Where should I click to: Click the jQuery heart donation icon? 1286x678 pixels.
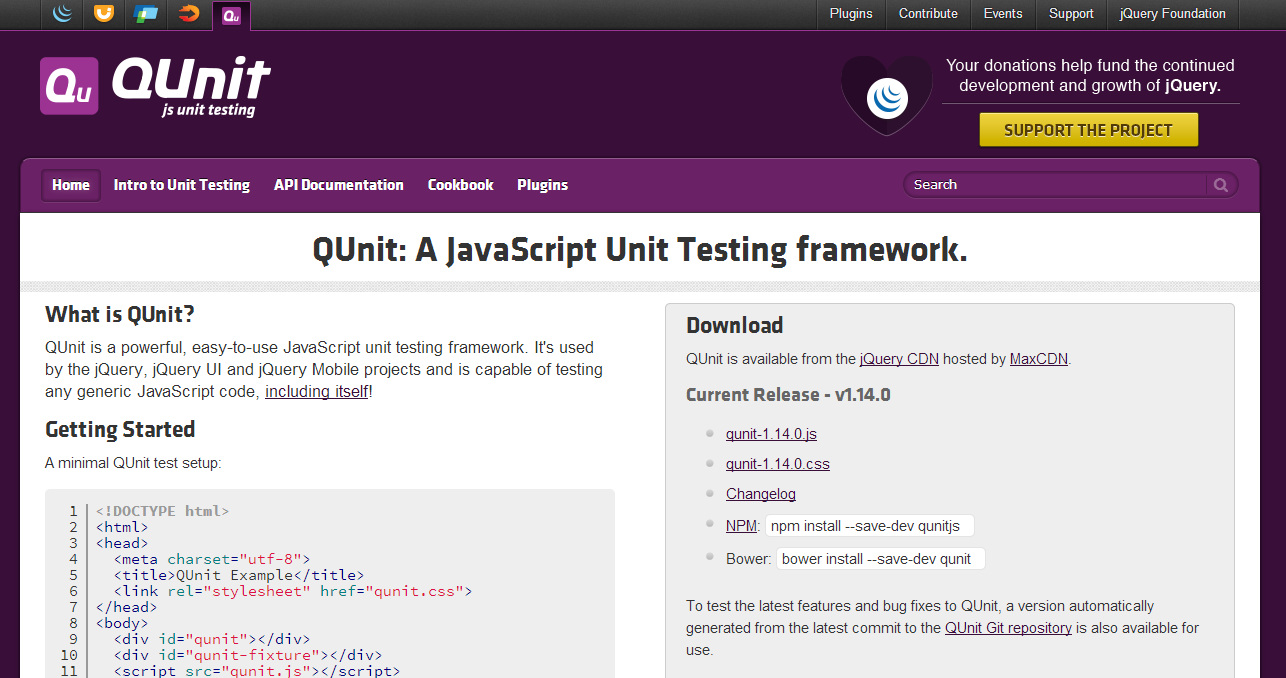886,96
